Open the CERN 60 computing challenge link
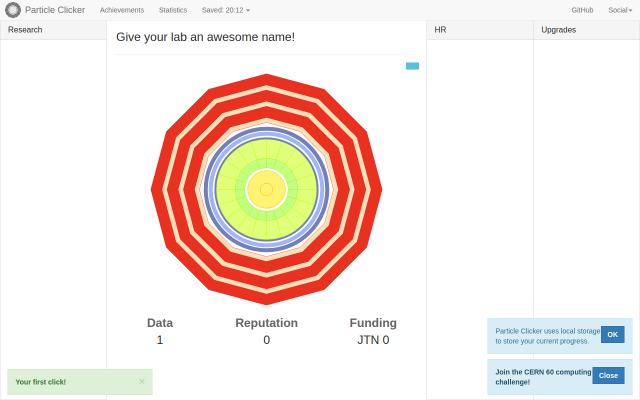The width and height of the screenshot is (640, 400). (543, 377)
